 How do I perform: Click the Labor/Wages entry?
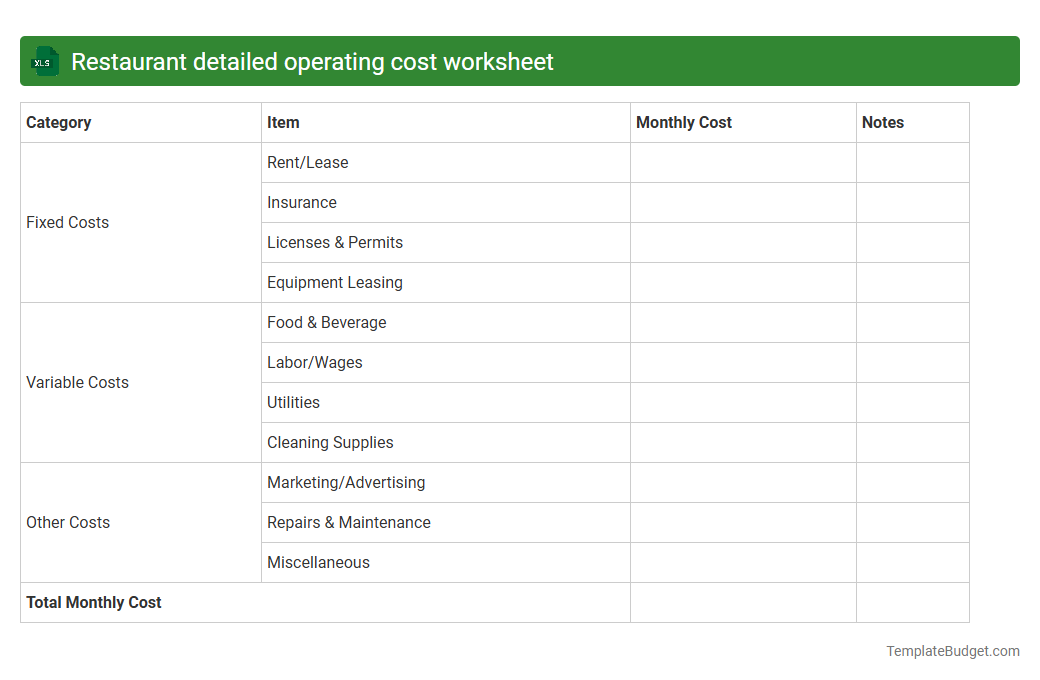315,362
